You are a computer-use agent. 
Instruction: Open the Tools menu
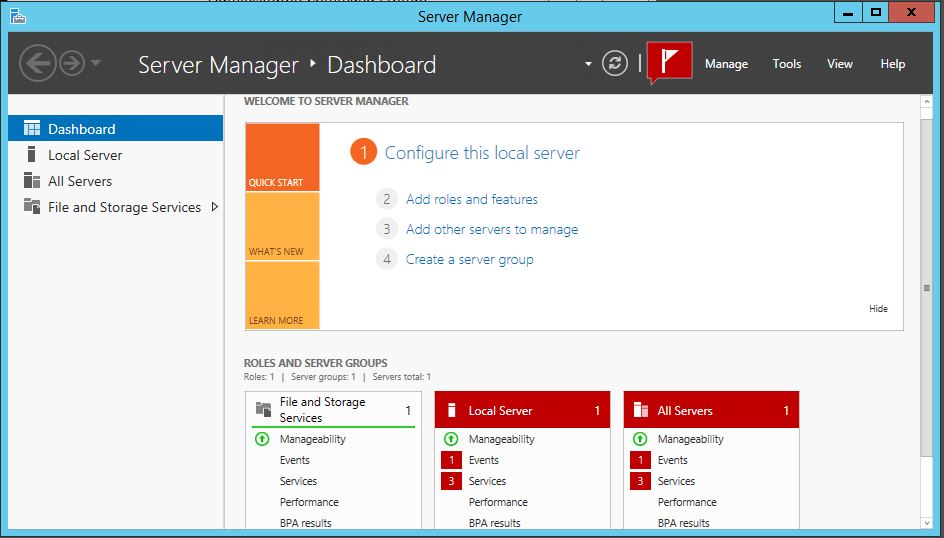[x=787, y=64]
